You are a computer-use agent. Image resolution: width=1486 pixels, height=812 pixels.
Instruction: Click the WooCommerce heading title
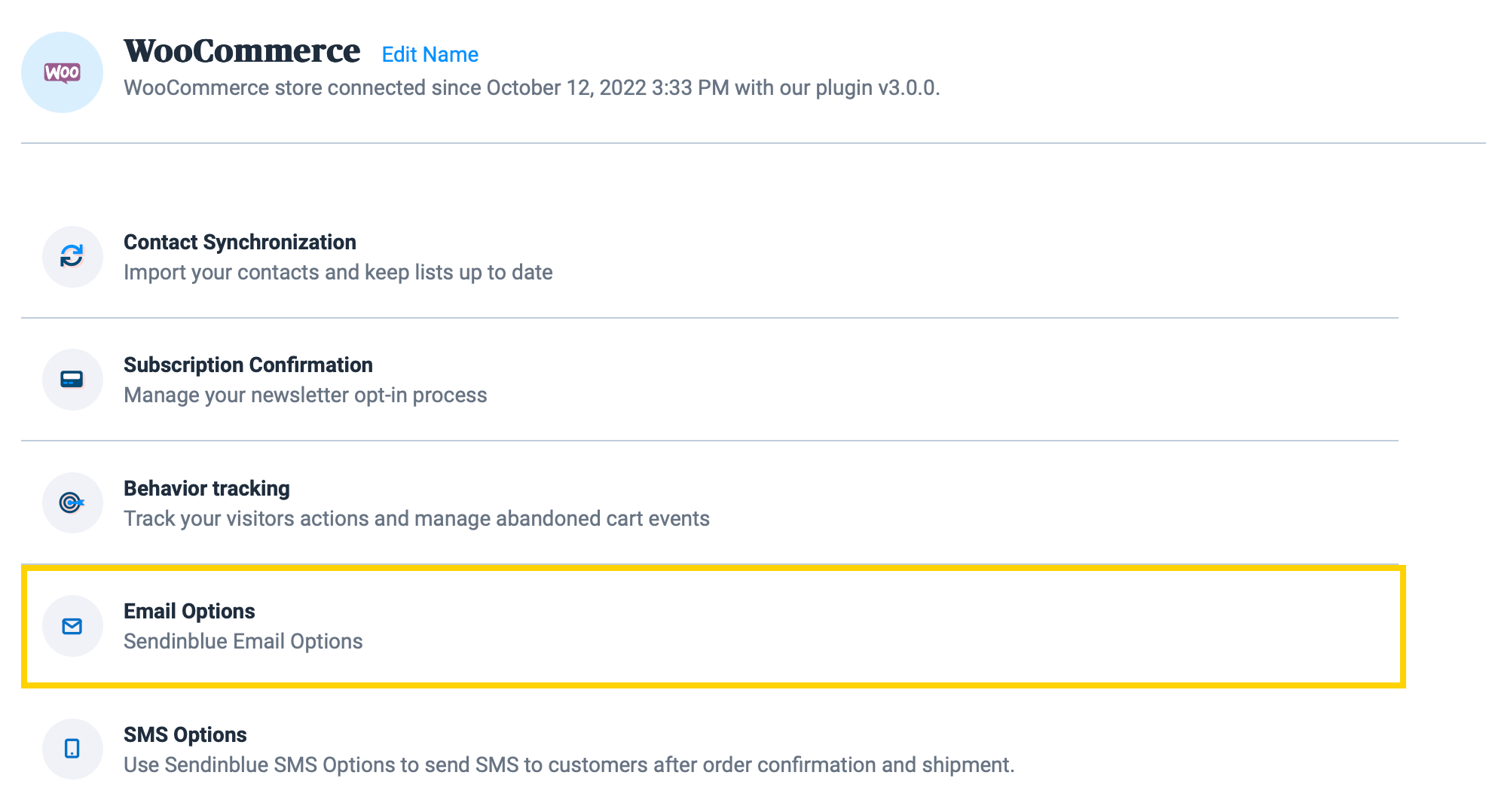click(242, 51)
